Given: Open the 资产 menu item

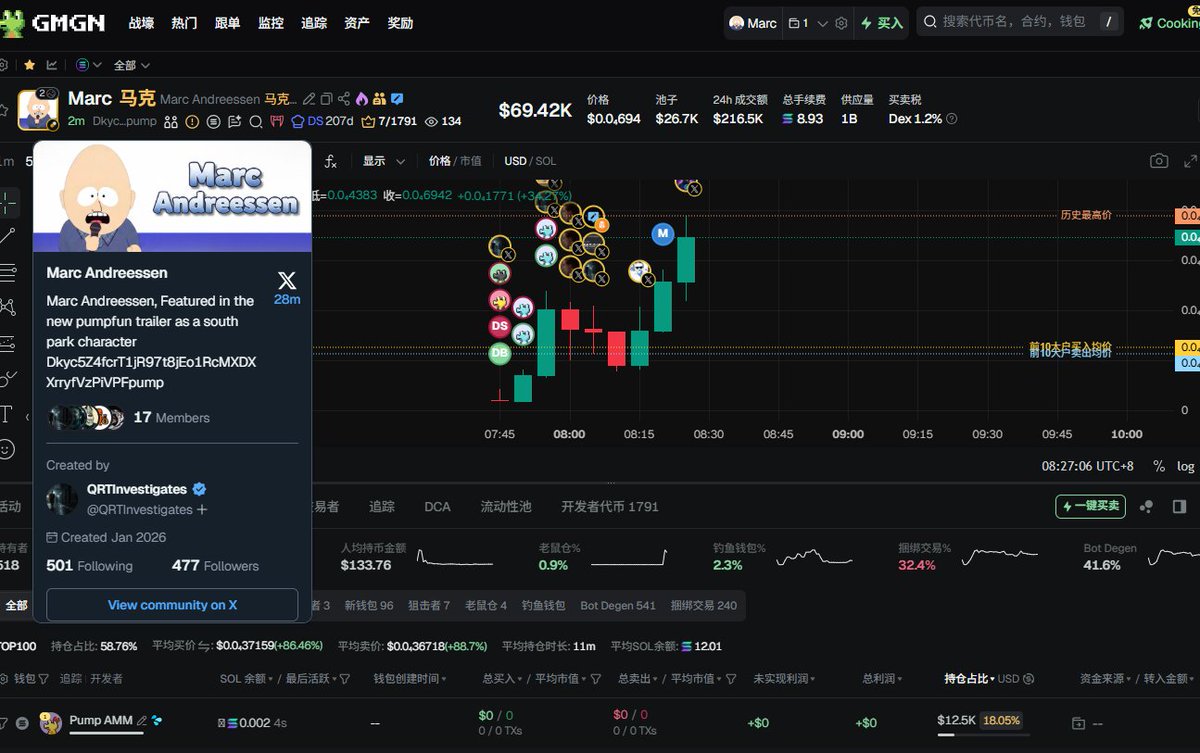Looking at the screenshot, I should pos(357,23).
